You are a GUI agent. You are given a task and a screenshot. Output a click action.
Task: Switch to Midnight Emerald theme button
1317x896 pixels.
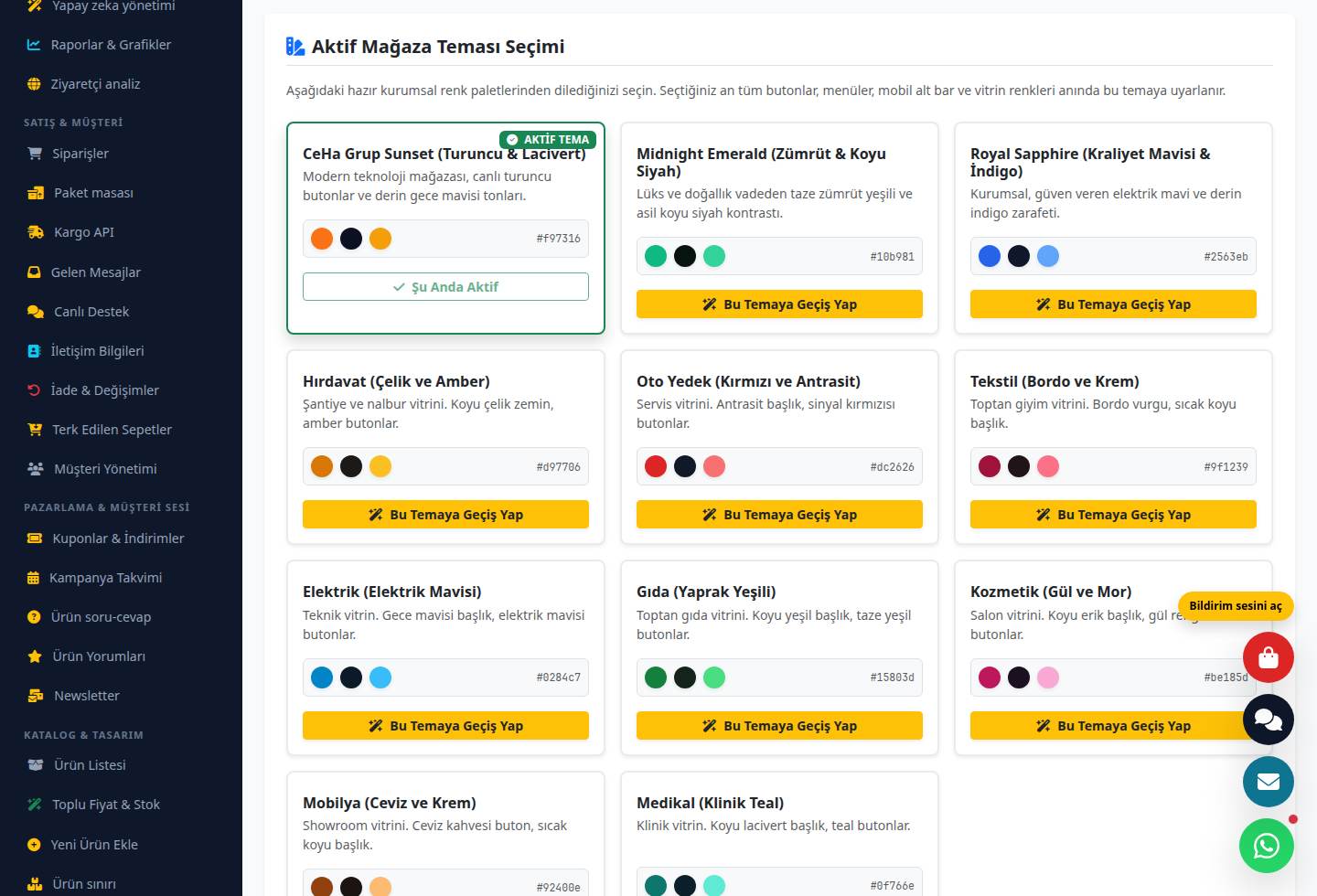pos(779,304)
